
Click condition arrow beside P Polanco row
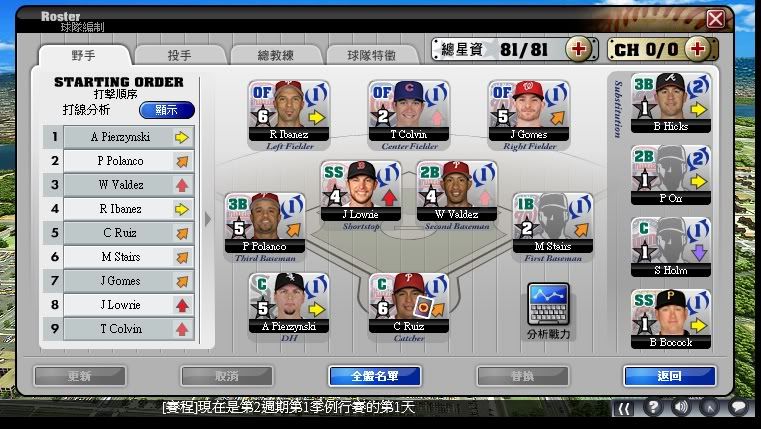(182, 161)
